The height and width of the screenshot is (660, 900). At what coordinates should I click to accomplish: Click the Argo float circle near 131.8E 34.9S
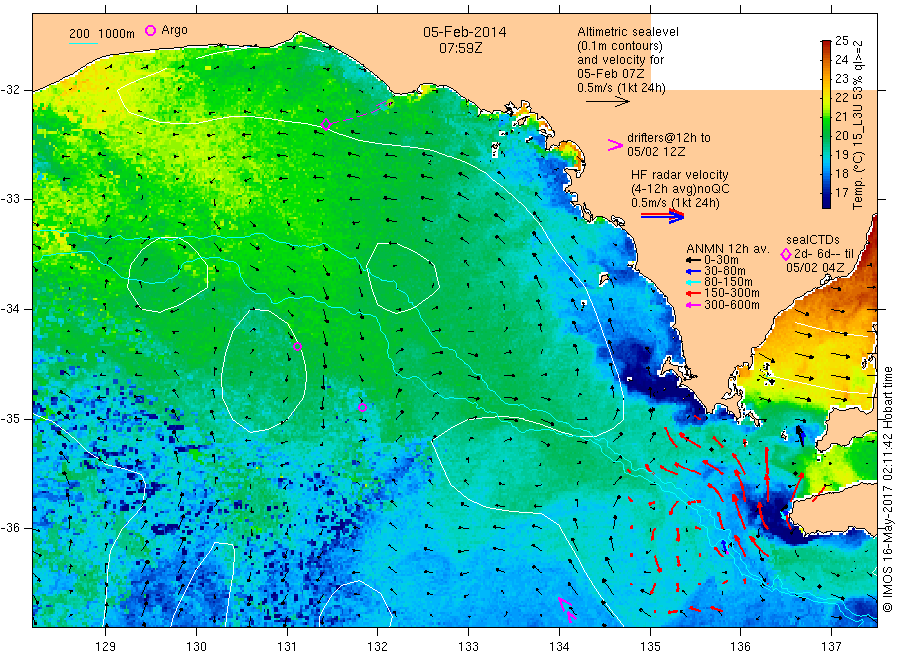point(362,407)
